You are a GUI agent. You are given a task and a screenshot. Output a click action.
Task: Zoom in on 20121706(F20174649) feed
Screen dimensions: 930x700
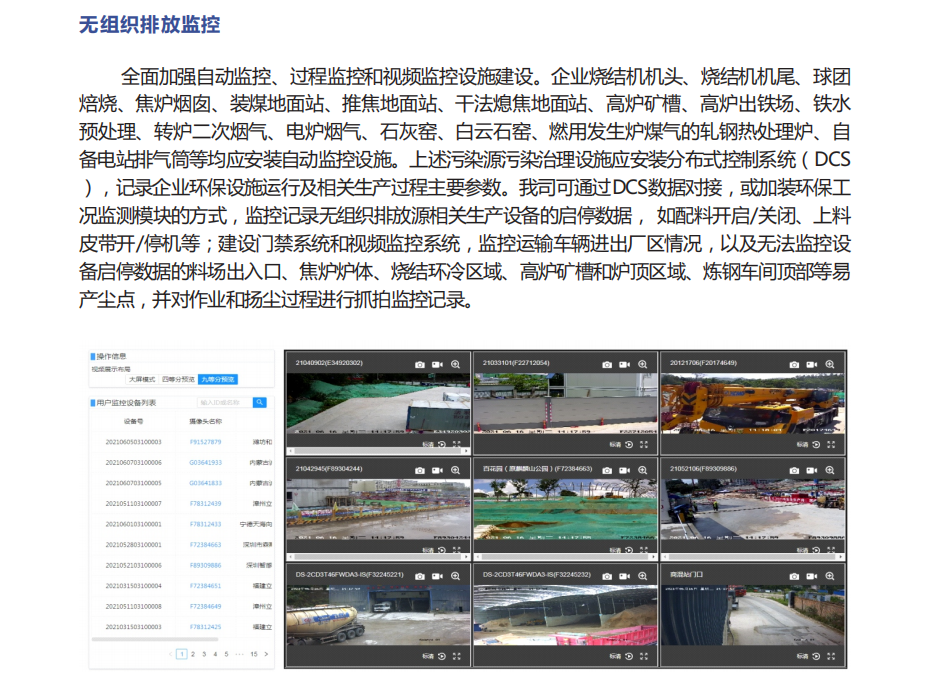(x=830, y=364)
